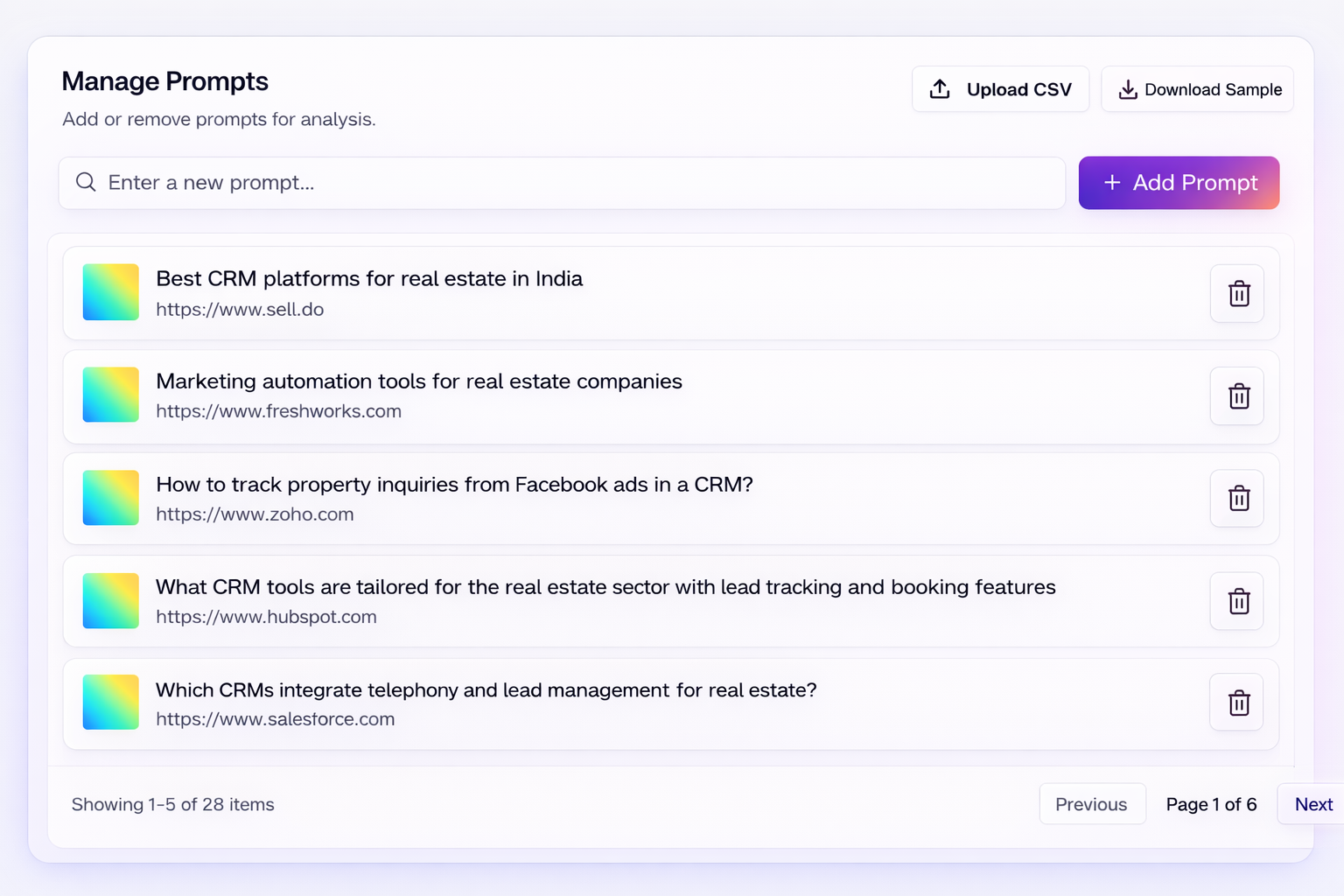Open the https://www.salesforce.com link

pos(275,719)
